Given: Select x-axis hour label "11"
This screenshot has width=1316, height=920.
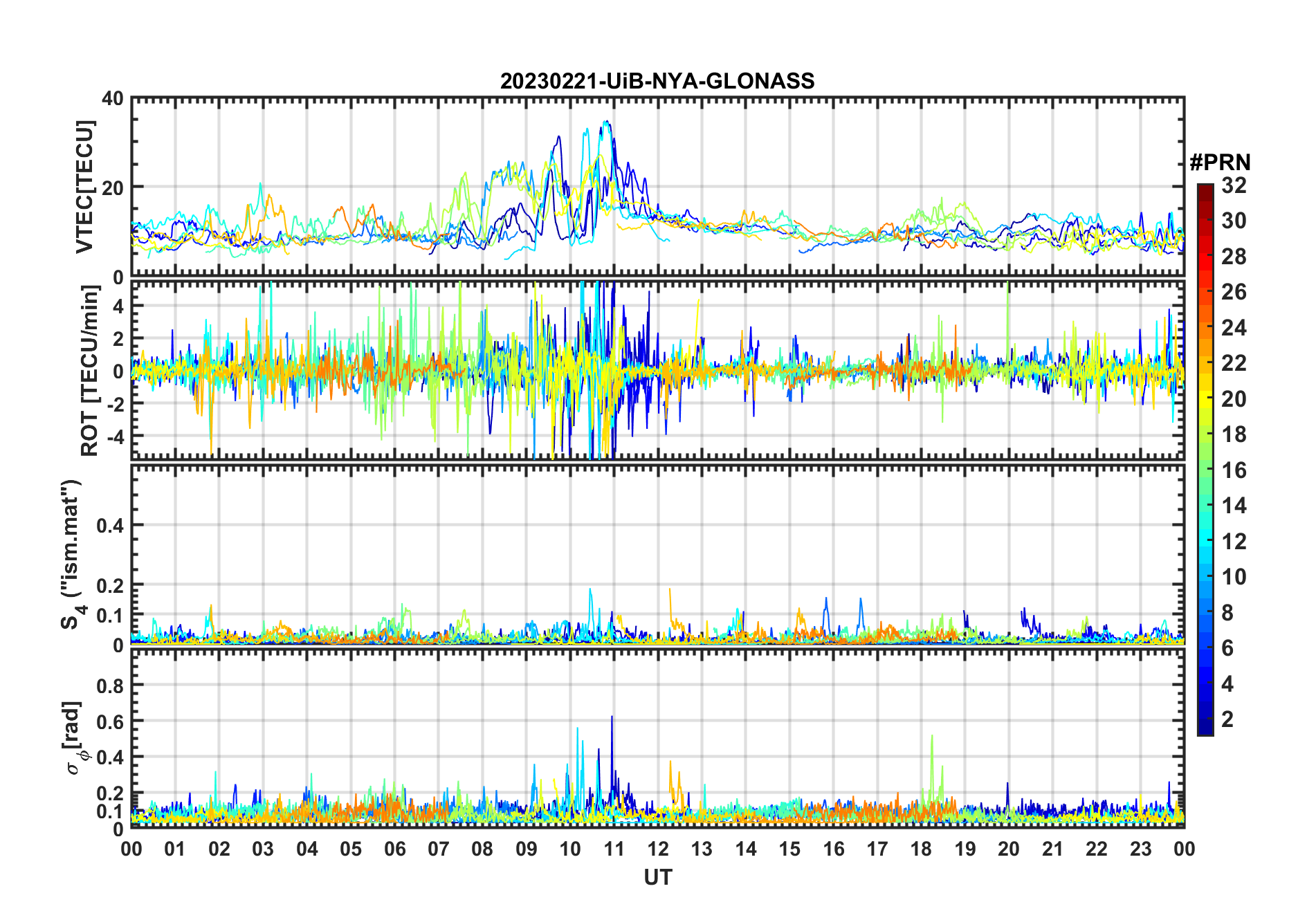Looking at the screenshot, I should [614, 849].
